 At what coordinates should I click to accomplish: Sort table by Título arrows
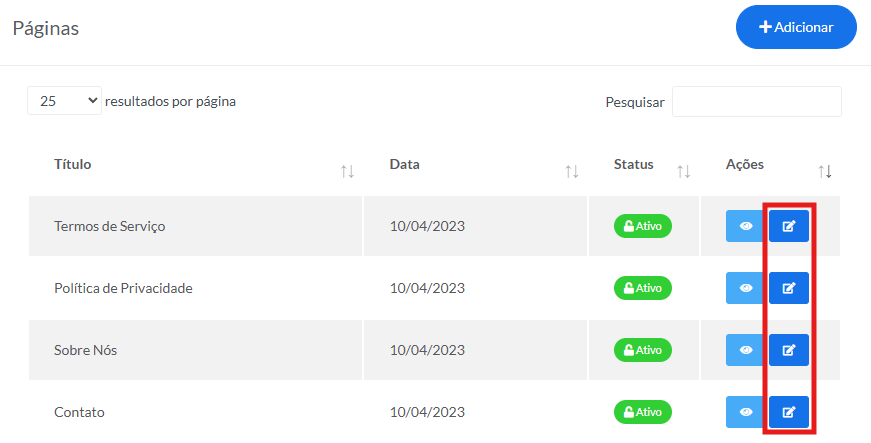[347, 172]
